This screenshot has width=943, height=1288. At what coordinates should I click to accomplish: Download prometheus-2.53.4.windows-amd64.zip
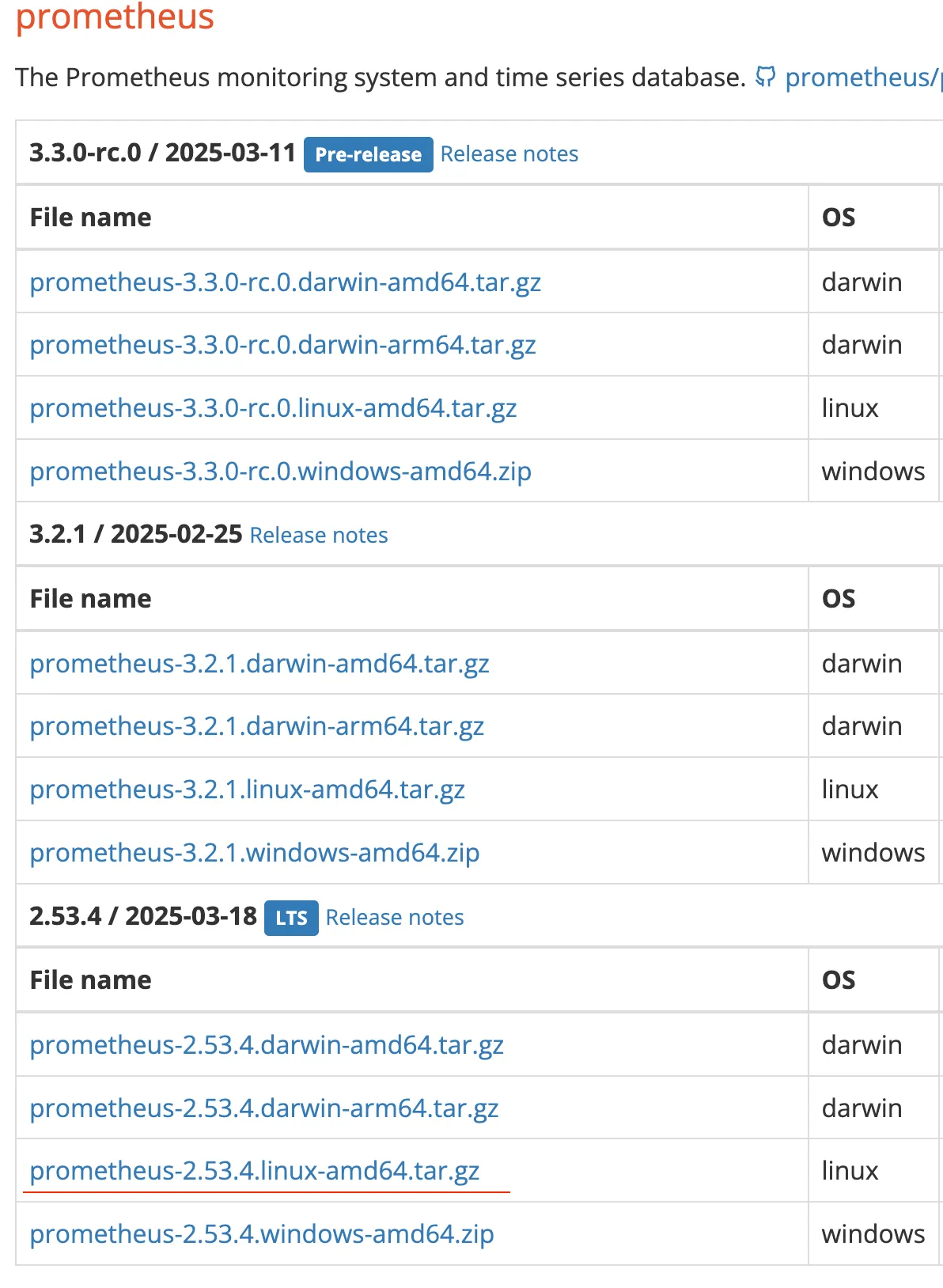tap(262, 1234)
